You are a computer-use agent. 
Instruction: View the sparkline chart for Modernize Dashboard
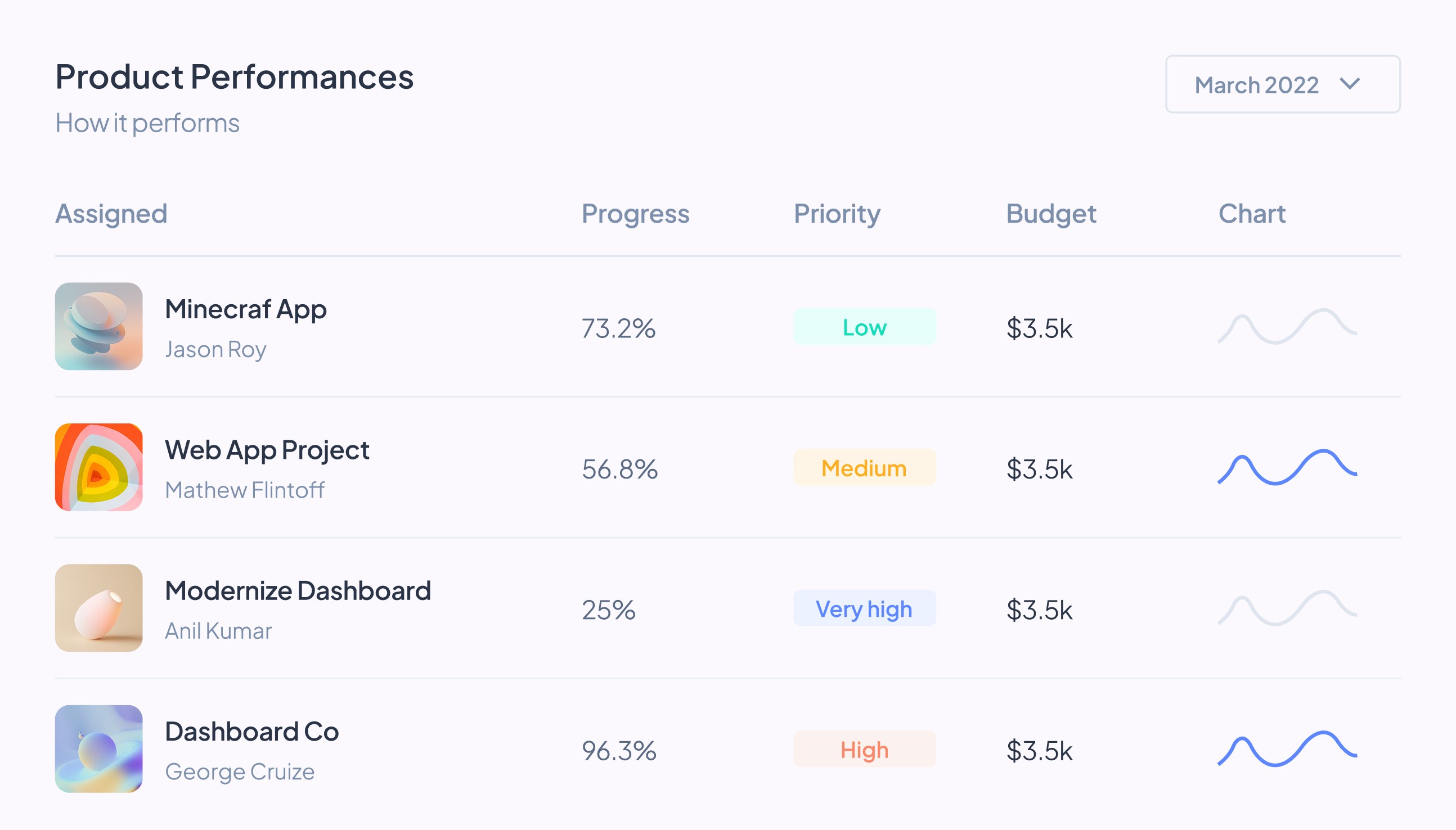(1287, 608)
